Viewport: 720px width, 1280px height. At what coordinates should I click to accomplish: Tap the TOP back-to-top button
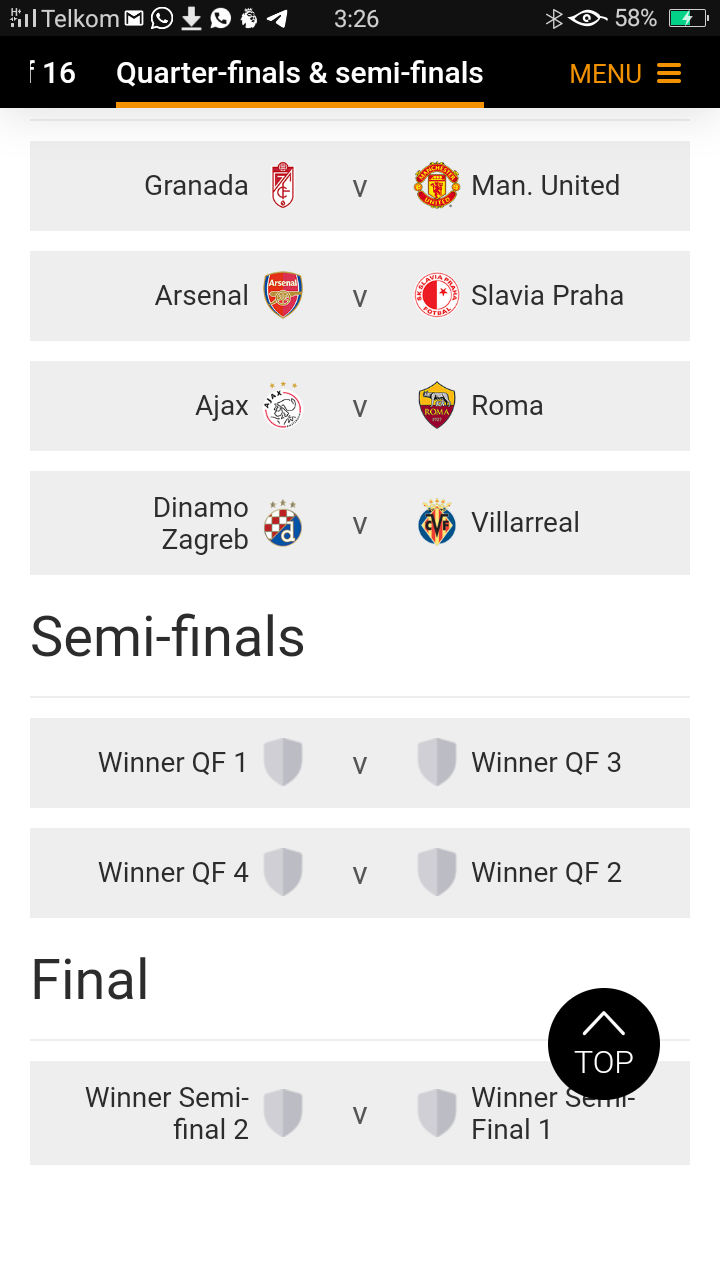tap(604, 1044)
